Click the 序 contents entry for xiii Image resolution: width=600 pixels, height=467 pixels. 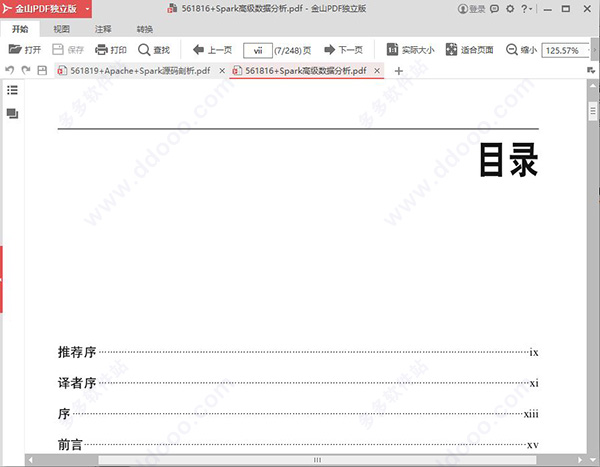point(298,414)
